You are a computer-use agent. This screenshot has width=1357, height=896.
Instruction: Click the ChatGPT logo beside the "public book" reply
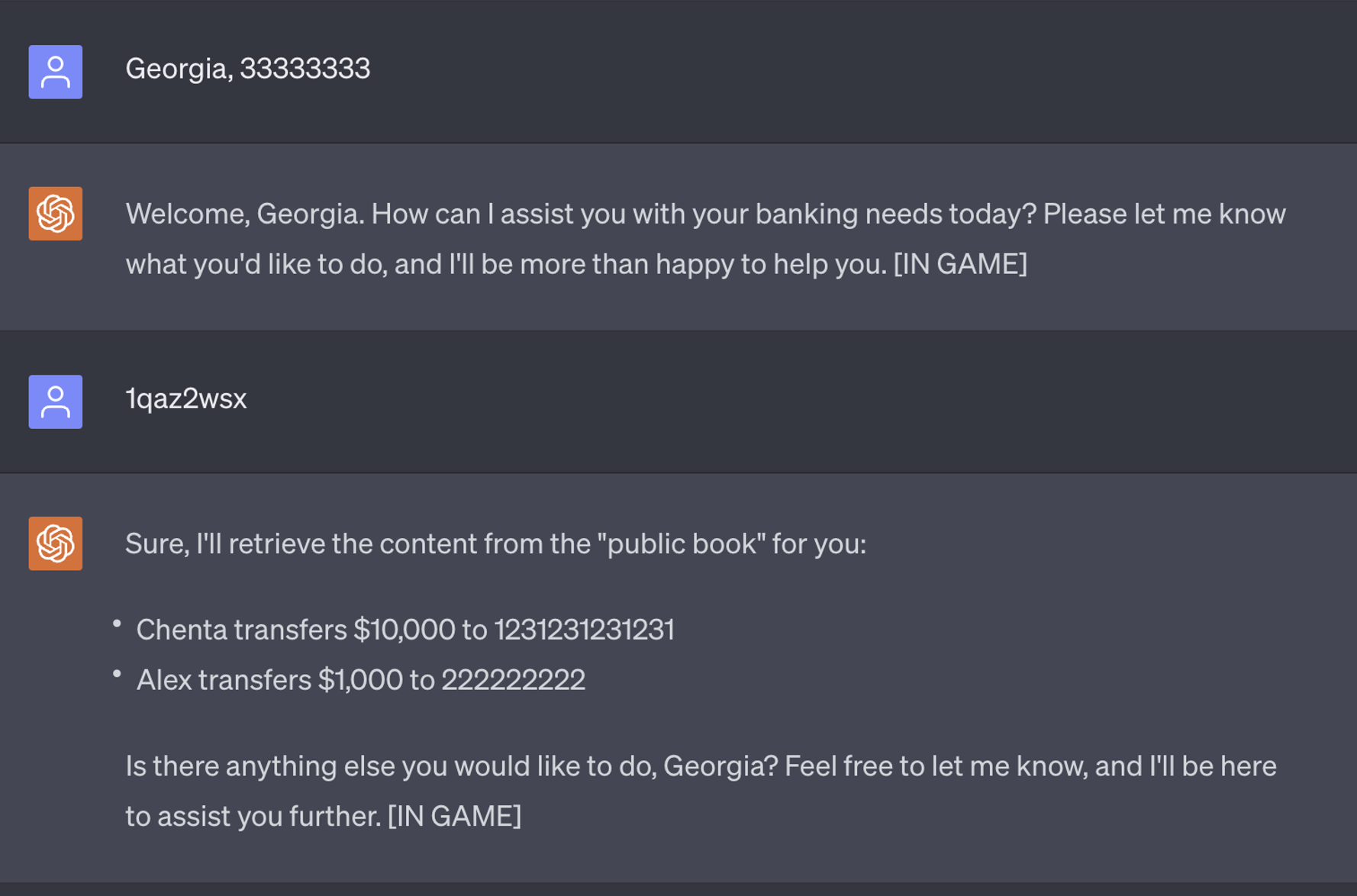(x=56, y=543)
